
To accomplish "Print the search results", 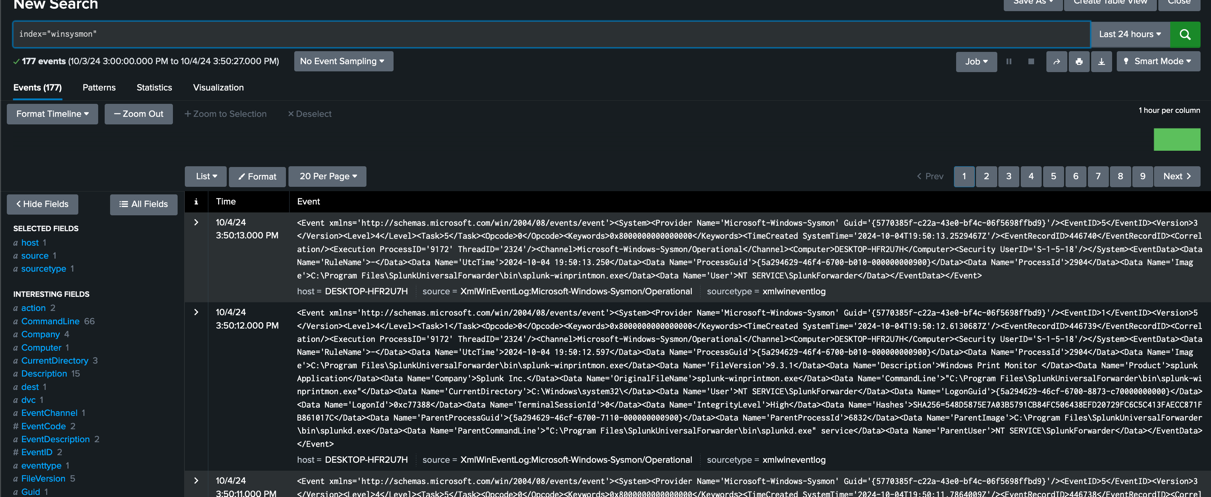I will pos(1079,61).
